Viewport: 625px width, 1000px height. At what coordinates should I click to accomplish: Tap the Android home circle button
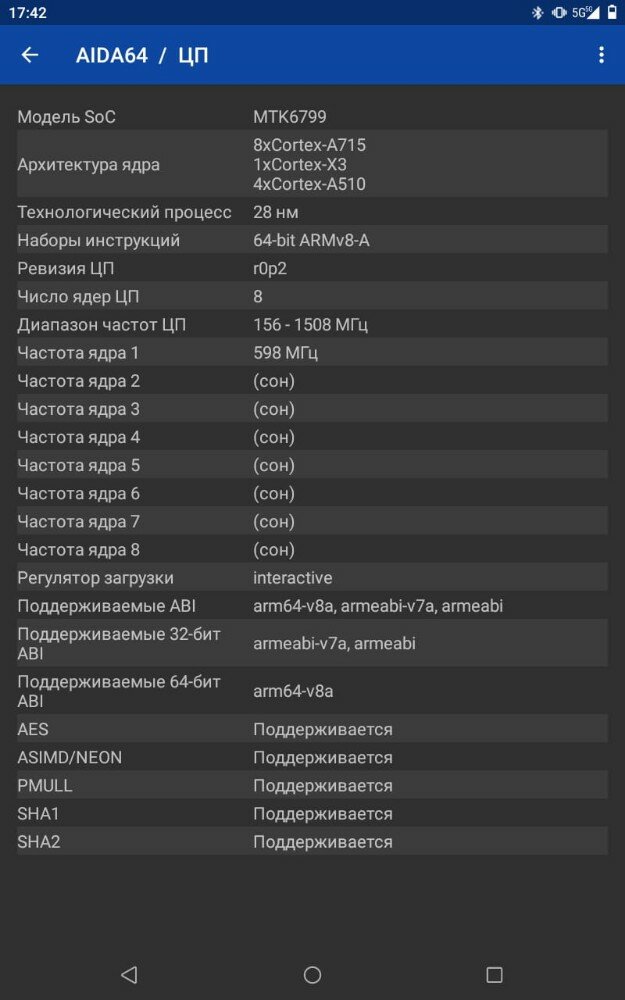click(312, 974)
